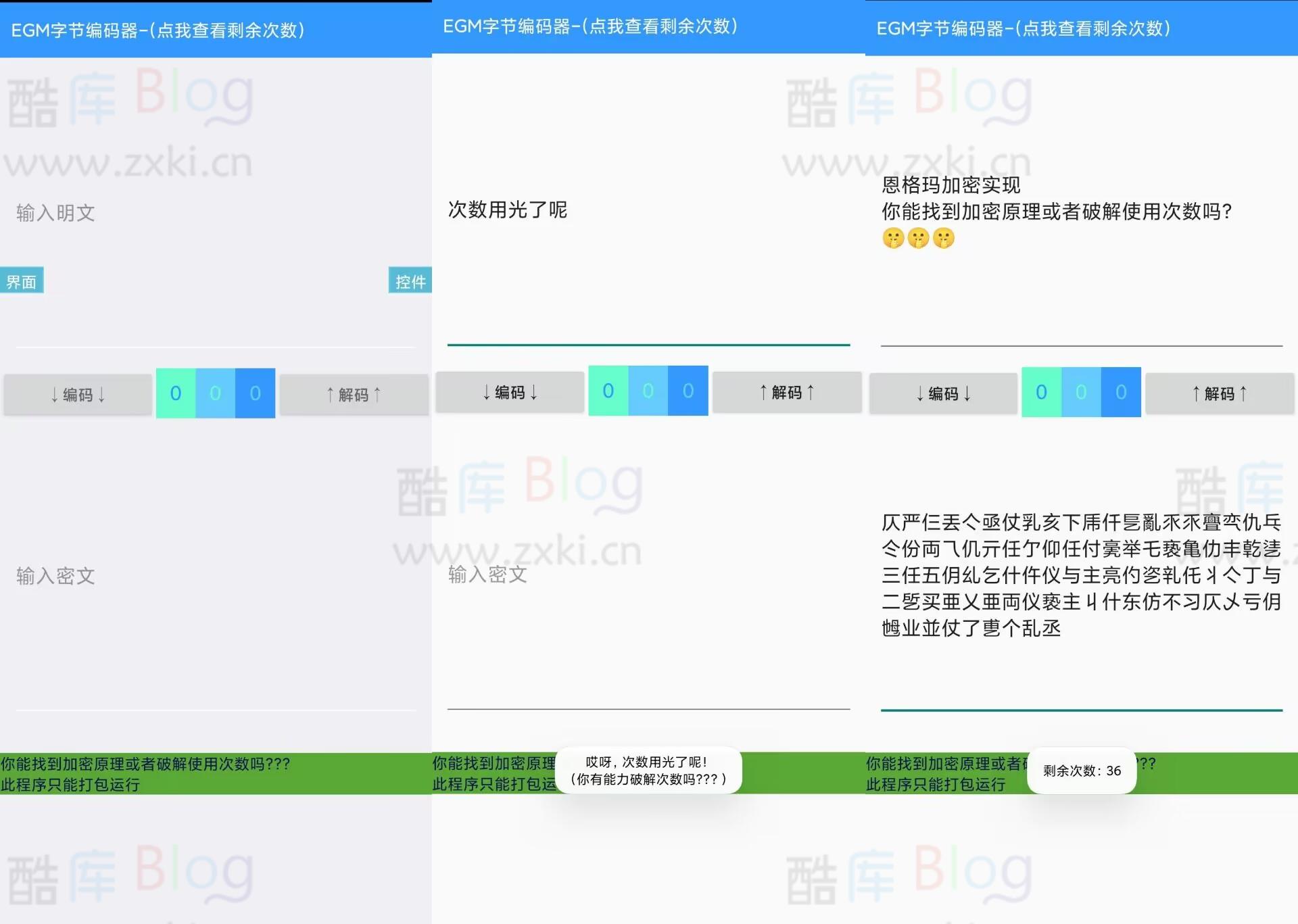Click the 次数用光了呢 message text area
Viewport: 1298px width, 924px height.
click(507, 210)
